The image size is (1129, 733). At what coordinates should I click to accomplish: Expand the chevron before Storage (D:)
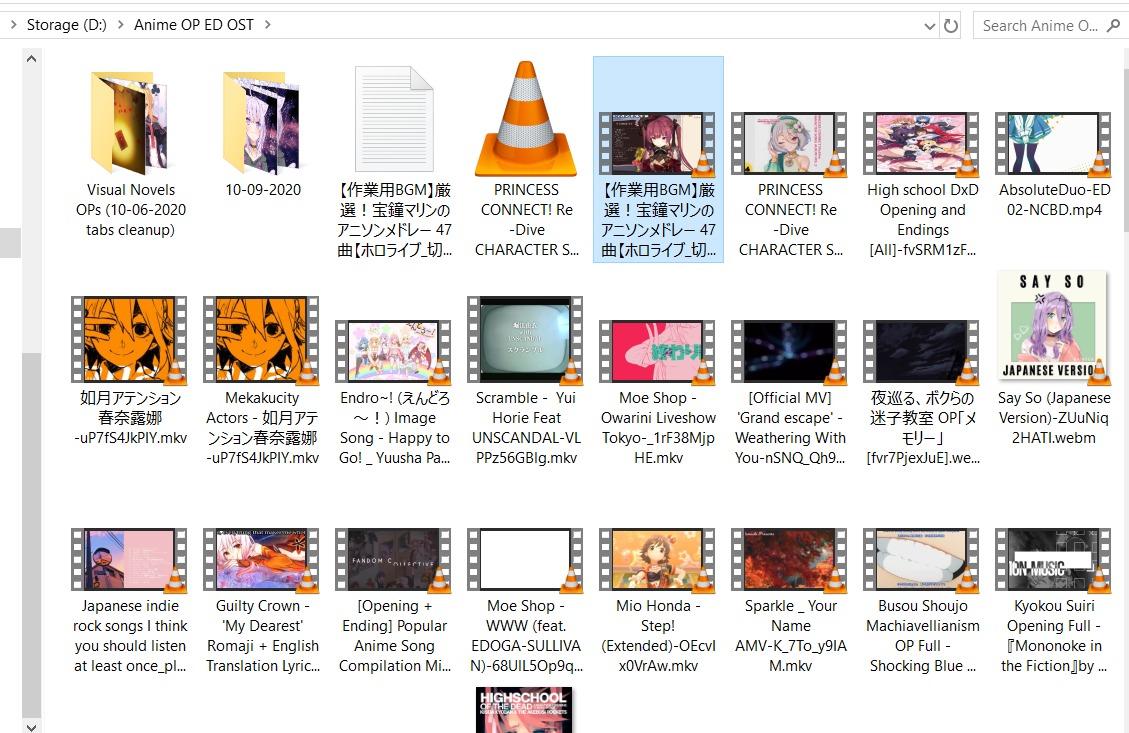pos(13,24)
